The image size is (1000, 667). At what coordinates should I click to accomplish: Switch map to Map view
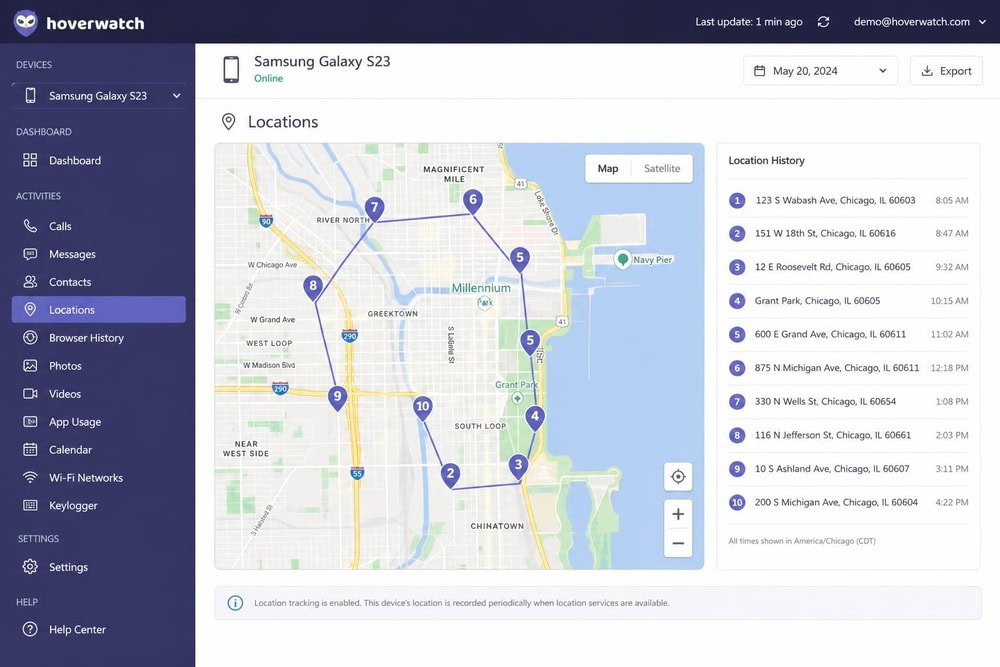click(x=608, y=168)
